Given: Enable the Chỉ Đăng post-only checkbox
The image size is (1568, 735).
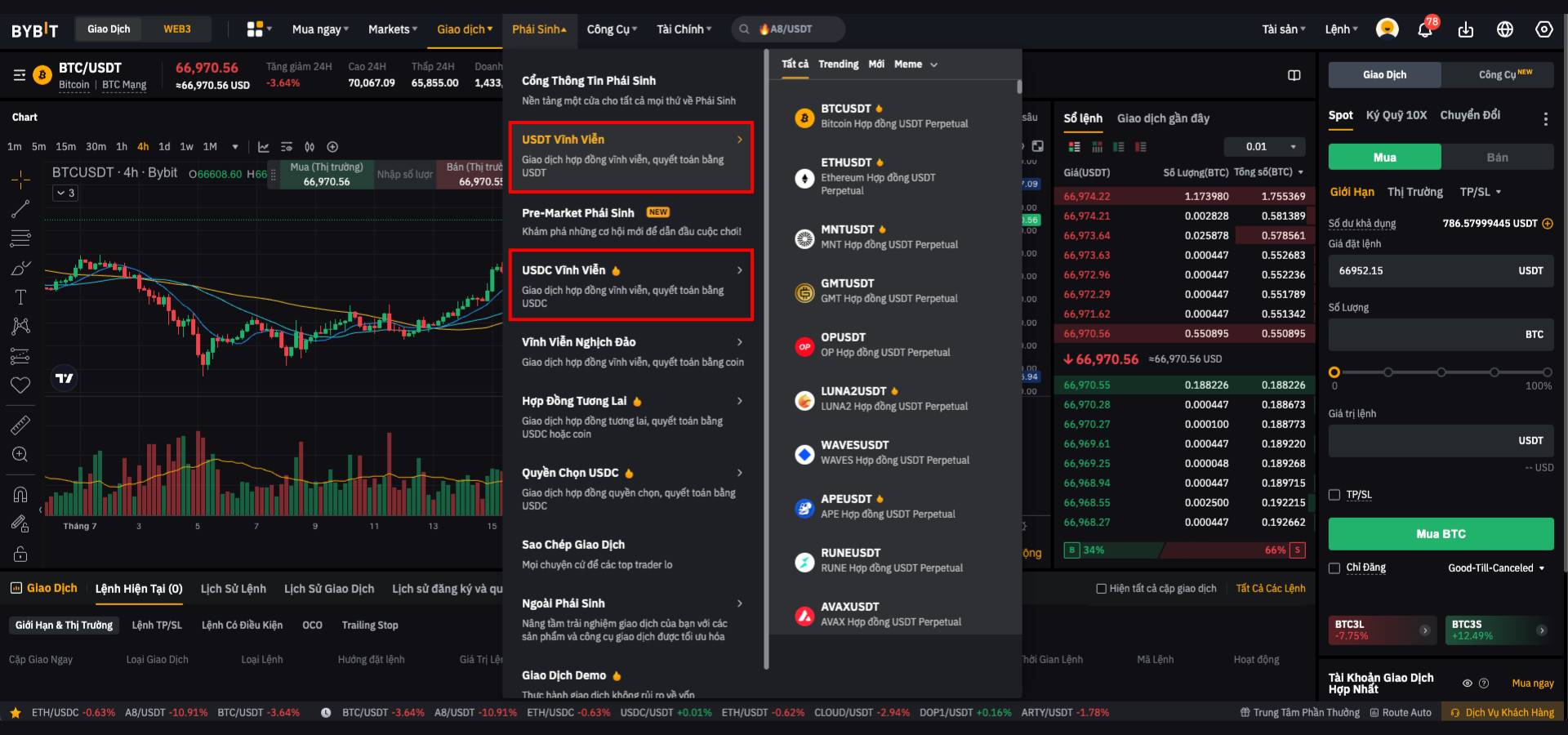Looking at the screenshot, I should pos(1334,568).
